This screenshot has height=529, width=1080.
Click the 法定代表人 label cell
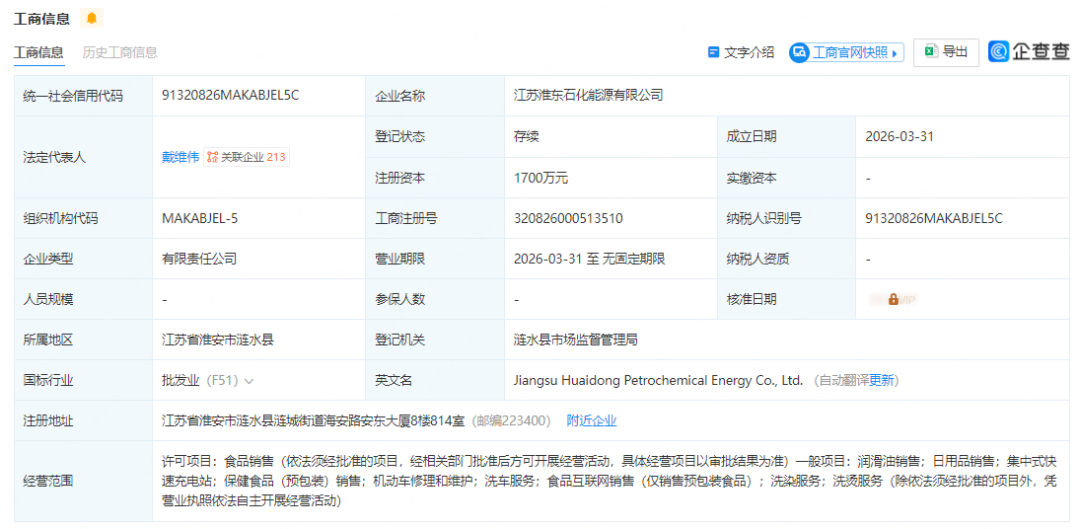pyautogui.click(x=83, y=157)
